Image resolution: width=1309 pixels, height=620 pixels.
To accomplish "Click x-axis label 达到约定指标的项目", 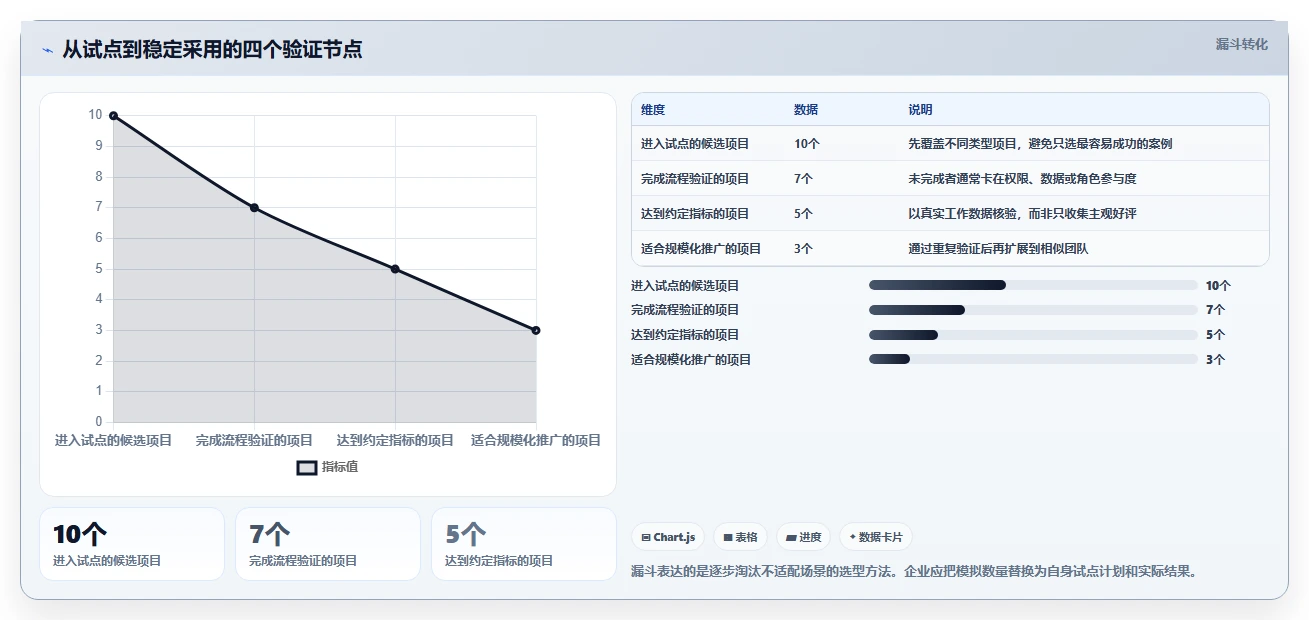I will pyautogui.click(x=395, y=440).
